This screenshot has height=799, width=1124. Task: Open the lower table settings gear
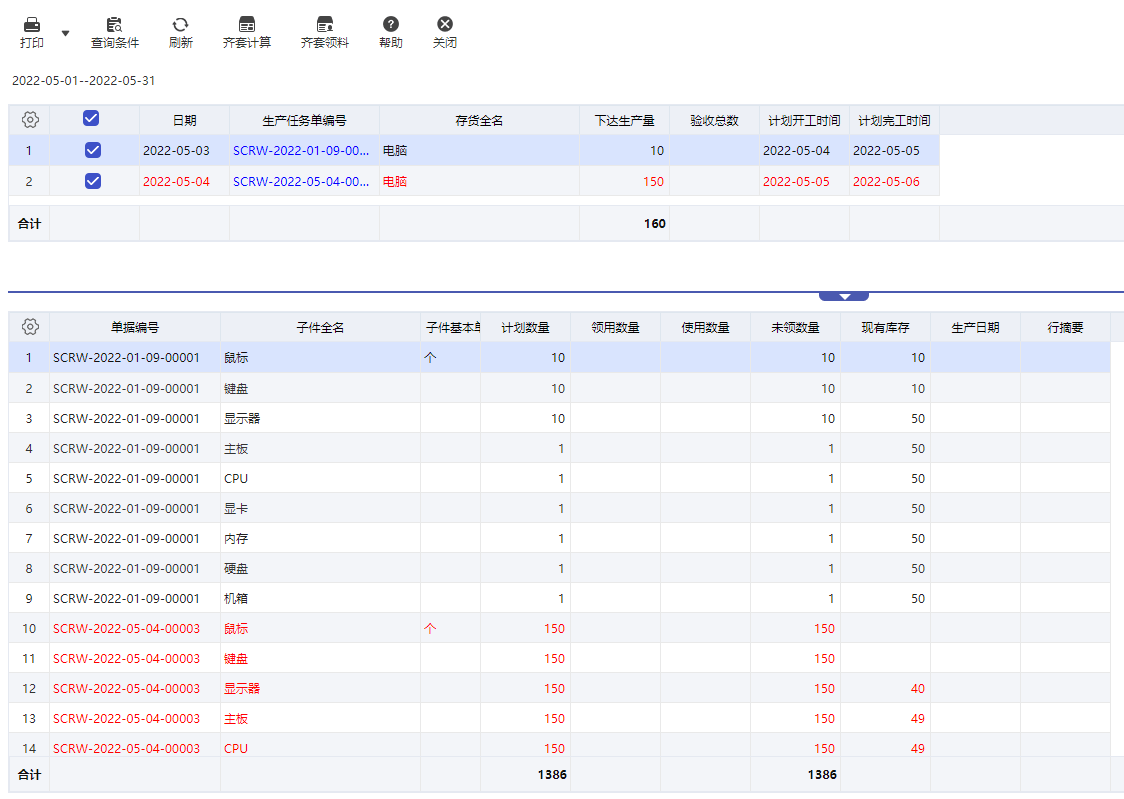[30, 327]
